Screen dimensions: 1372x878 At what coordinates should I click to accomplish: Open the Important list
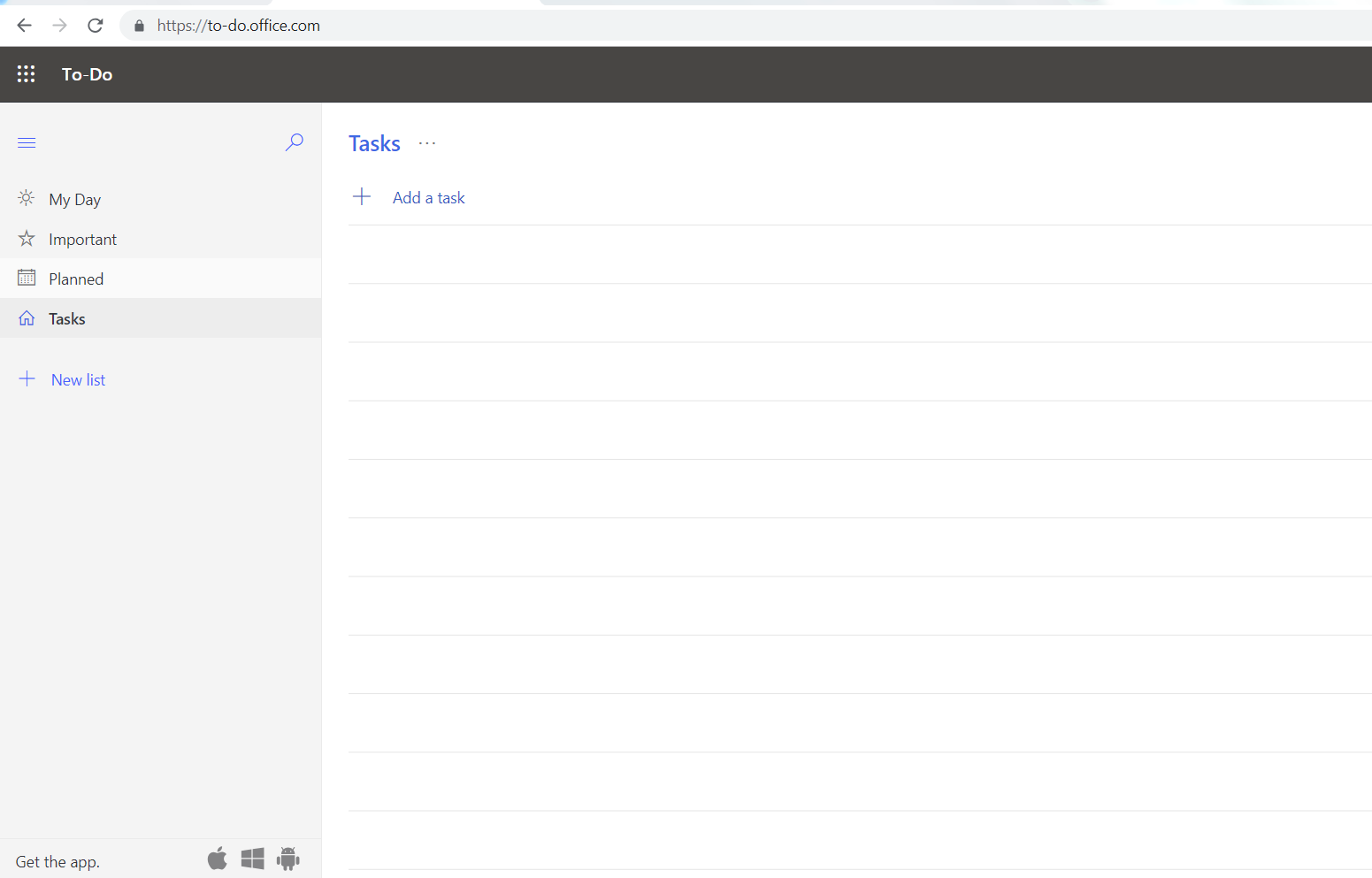pos(82,240)
